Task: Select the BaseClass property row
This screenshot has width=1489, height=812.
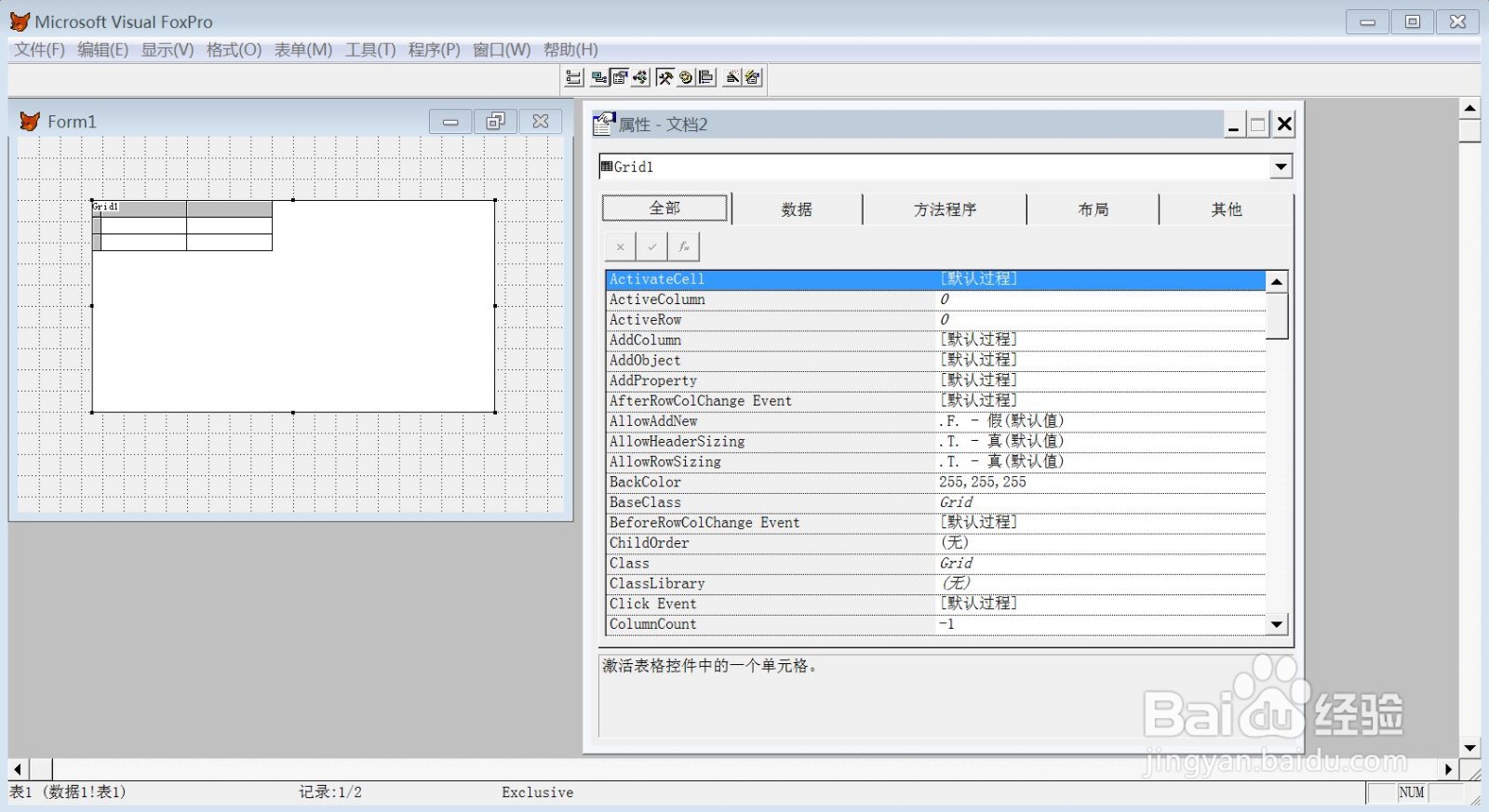Action: pyautogui.click(x=935, y=502)
